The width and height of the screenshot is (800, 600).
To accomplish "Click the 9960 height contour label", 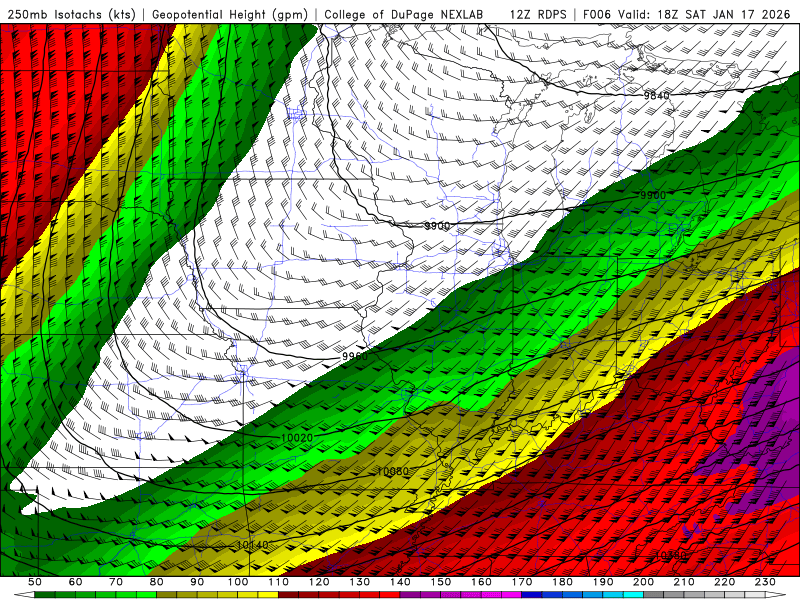I will pyautogui.click(x=355, y=356).
